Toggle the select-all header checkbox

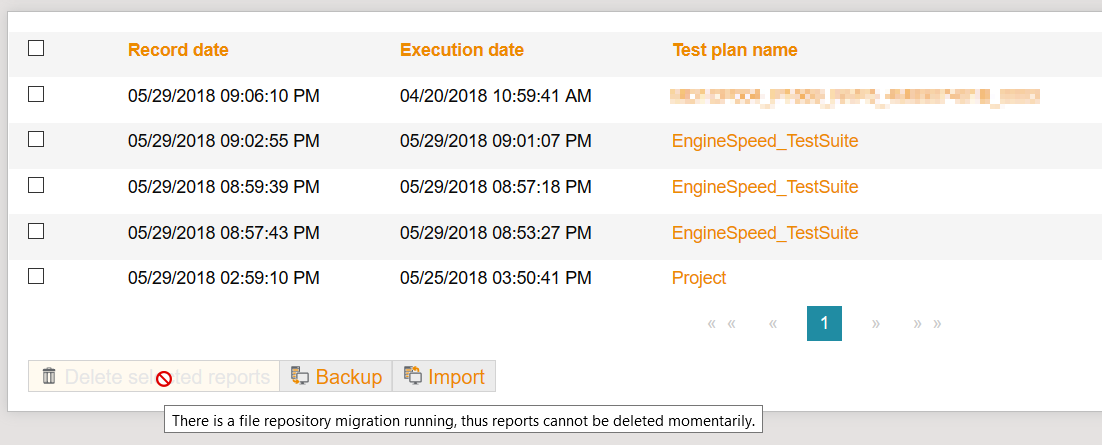36,48
